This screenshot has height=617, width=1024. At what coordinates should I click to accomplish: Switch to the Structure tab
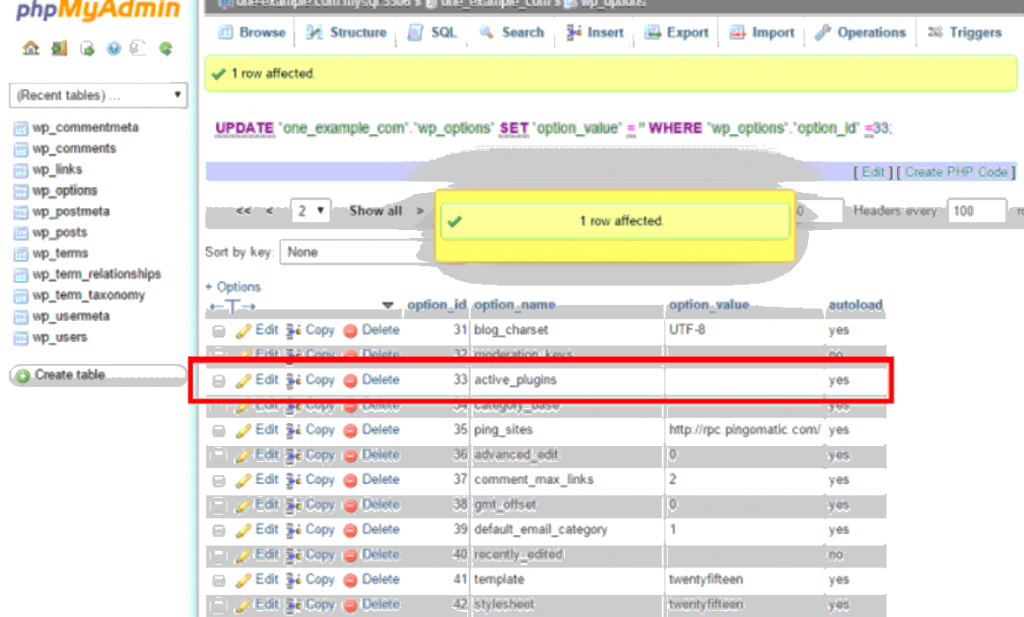(x=348, y=33)
